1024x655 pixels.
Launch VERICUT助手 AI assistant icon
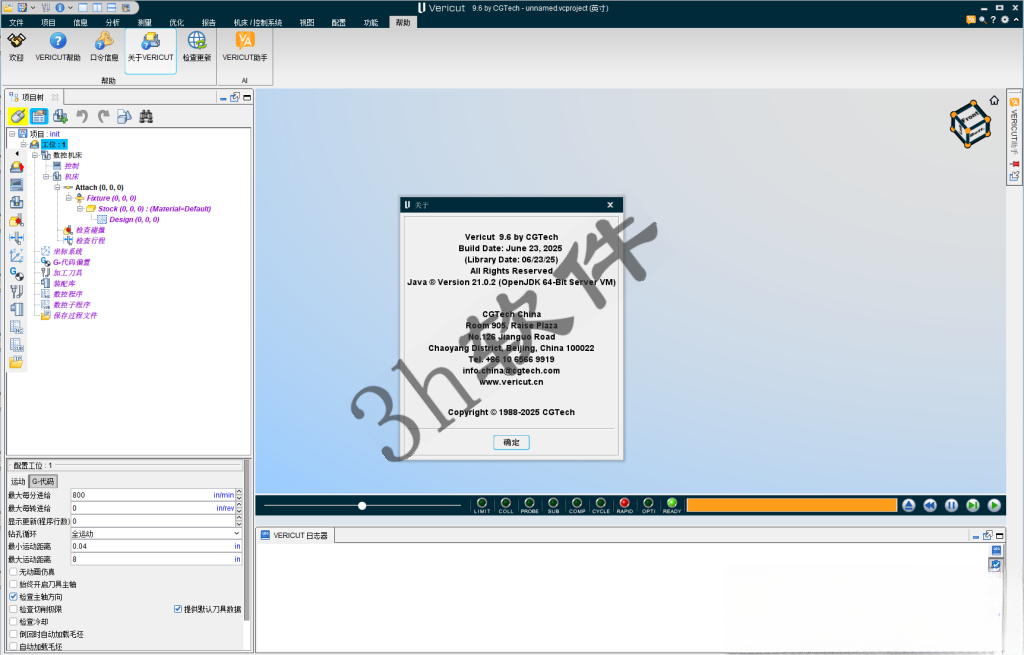click(x=245, y=41)
